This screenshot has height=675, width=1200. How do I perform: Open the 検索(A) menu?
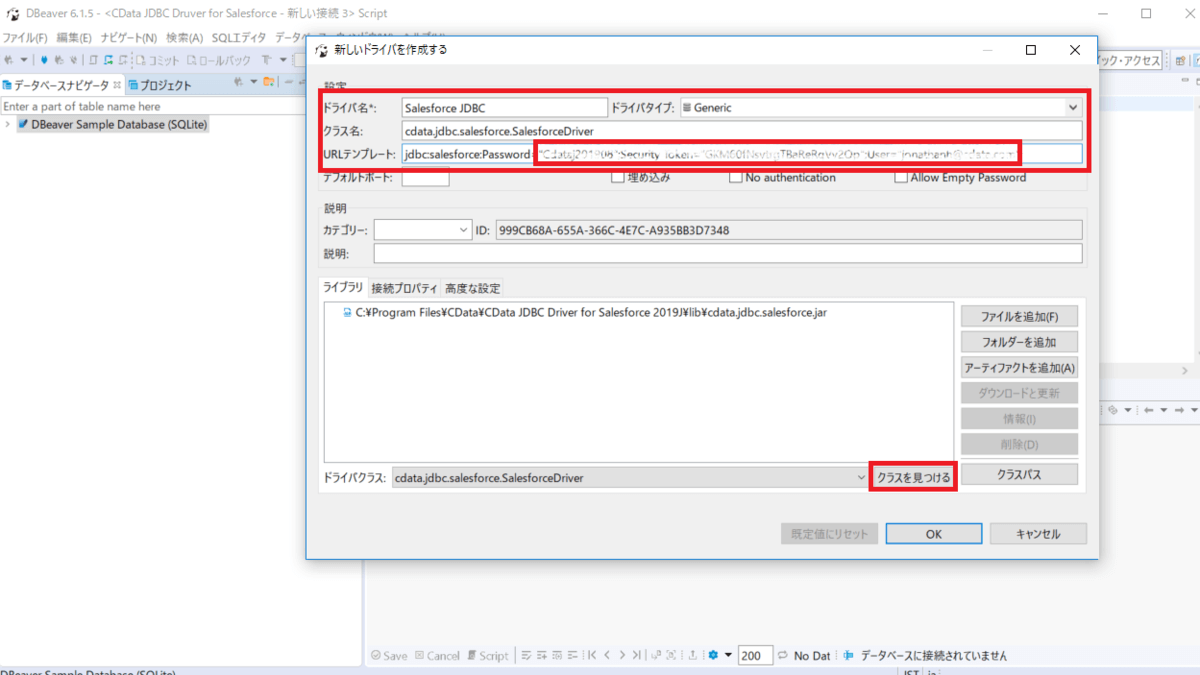(185, 37)
